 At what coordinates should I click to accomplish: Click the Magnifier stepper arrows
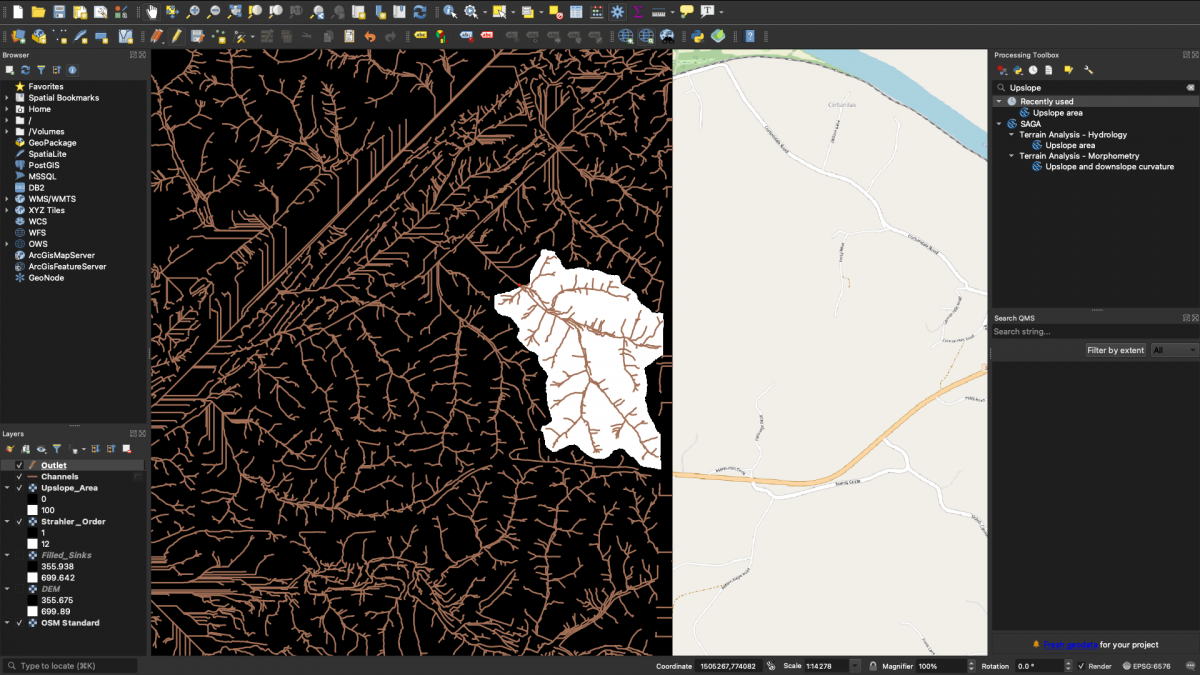[x=970, y=666]
